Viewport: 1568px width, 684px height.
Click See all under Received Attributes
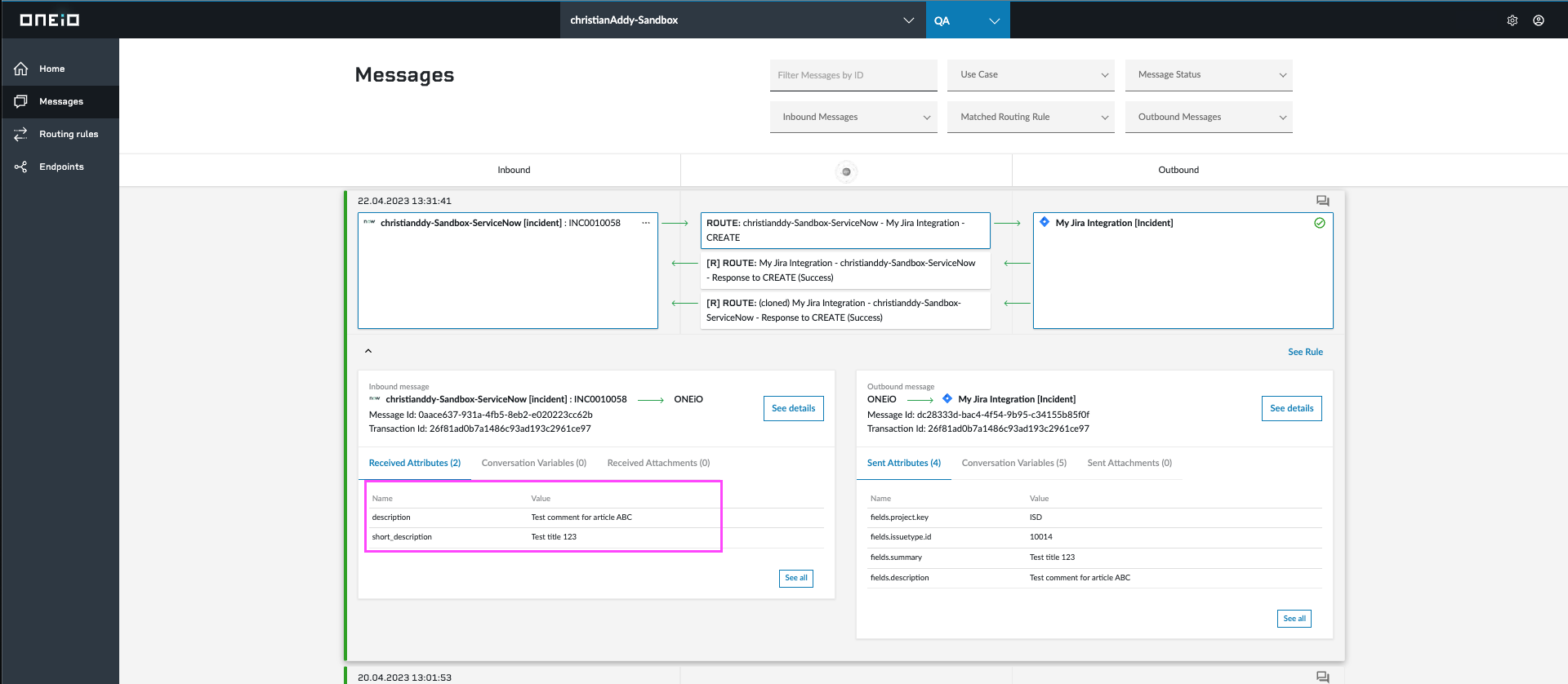pyautogui.click(x=796, y=578)
